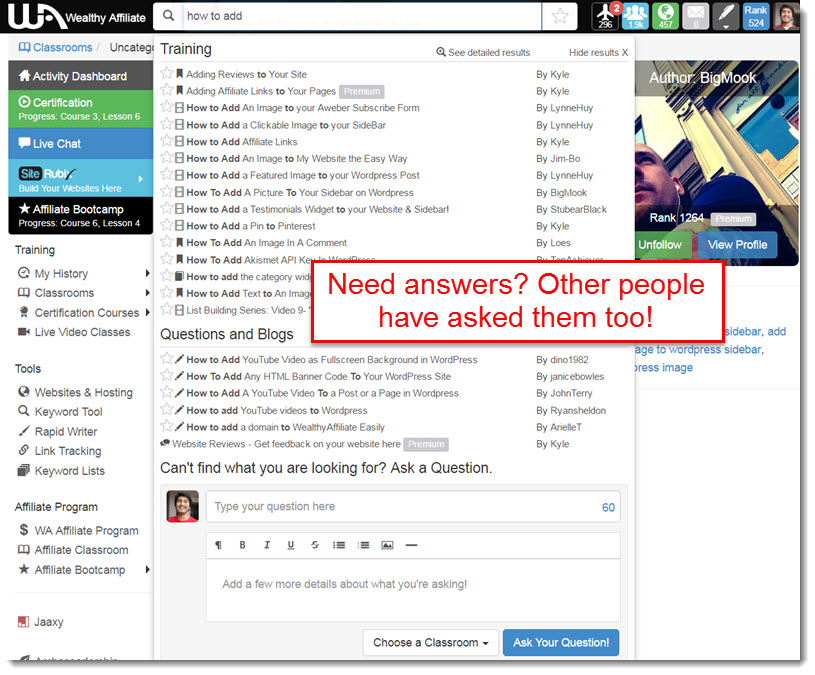
Task: Insert a numbered list in editor
Action: pos(363,545)
